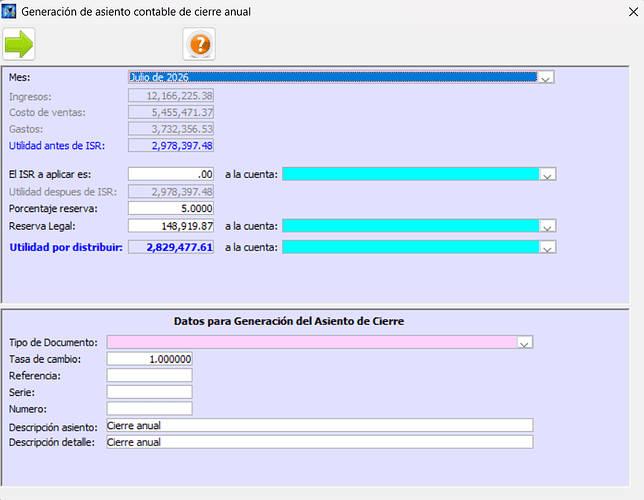
Task: Select the Mes combo box showing Julio de 2026
Action: [341, 77]
